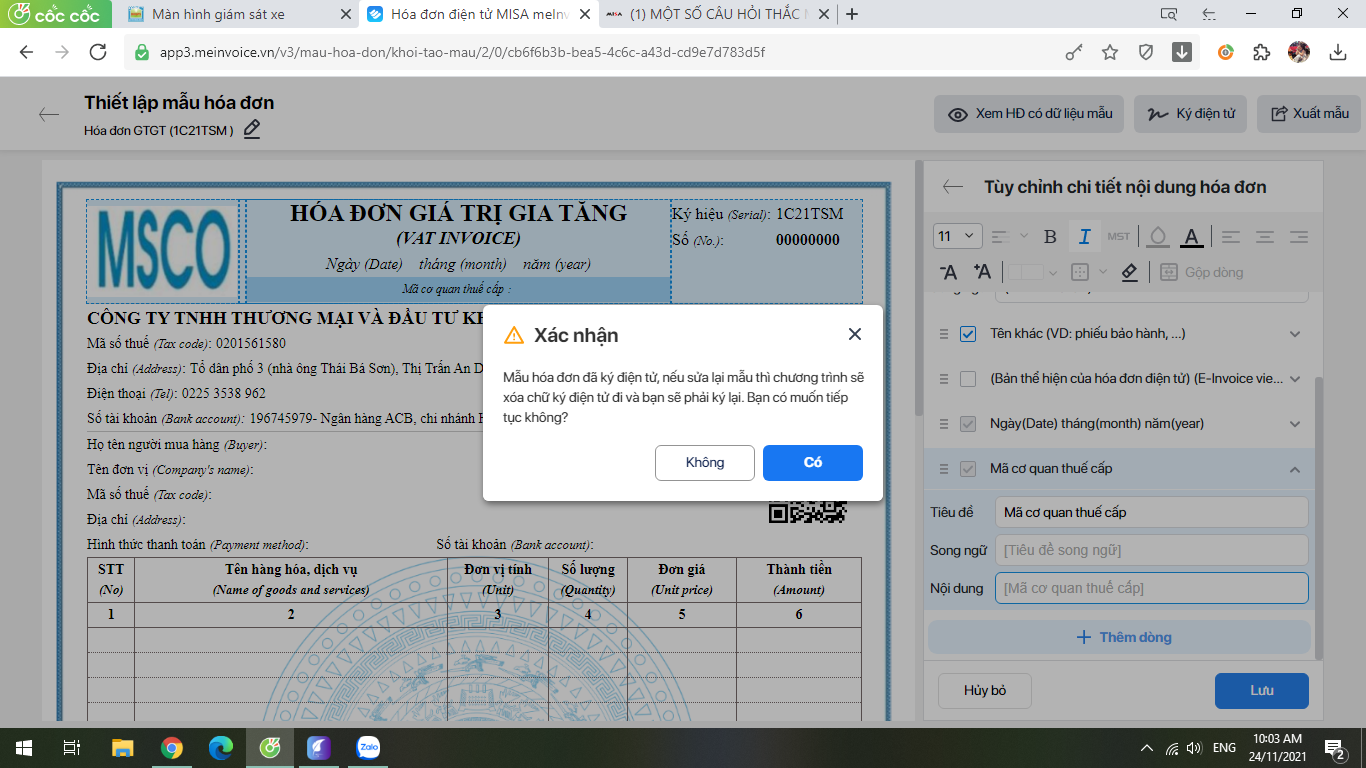Image resolution: width=1366 pixels, height=768 pixels.
Task: Decrease font size with minus-A icon
Action: (x=949, y=272)
